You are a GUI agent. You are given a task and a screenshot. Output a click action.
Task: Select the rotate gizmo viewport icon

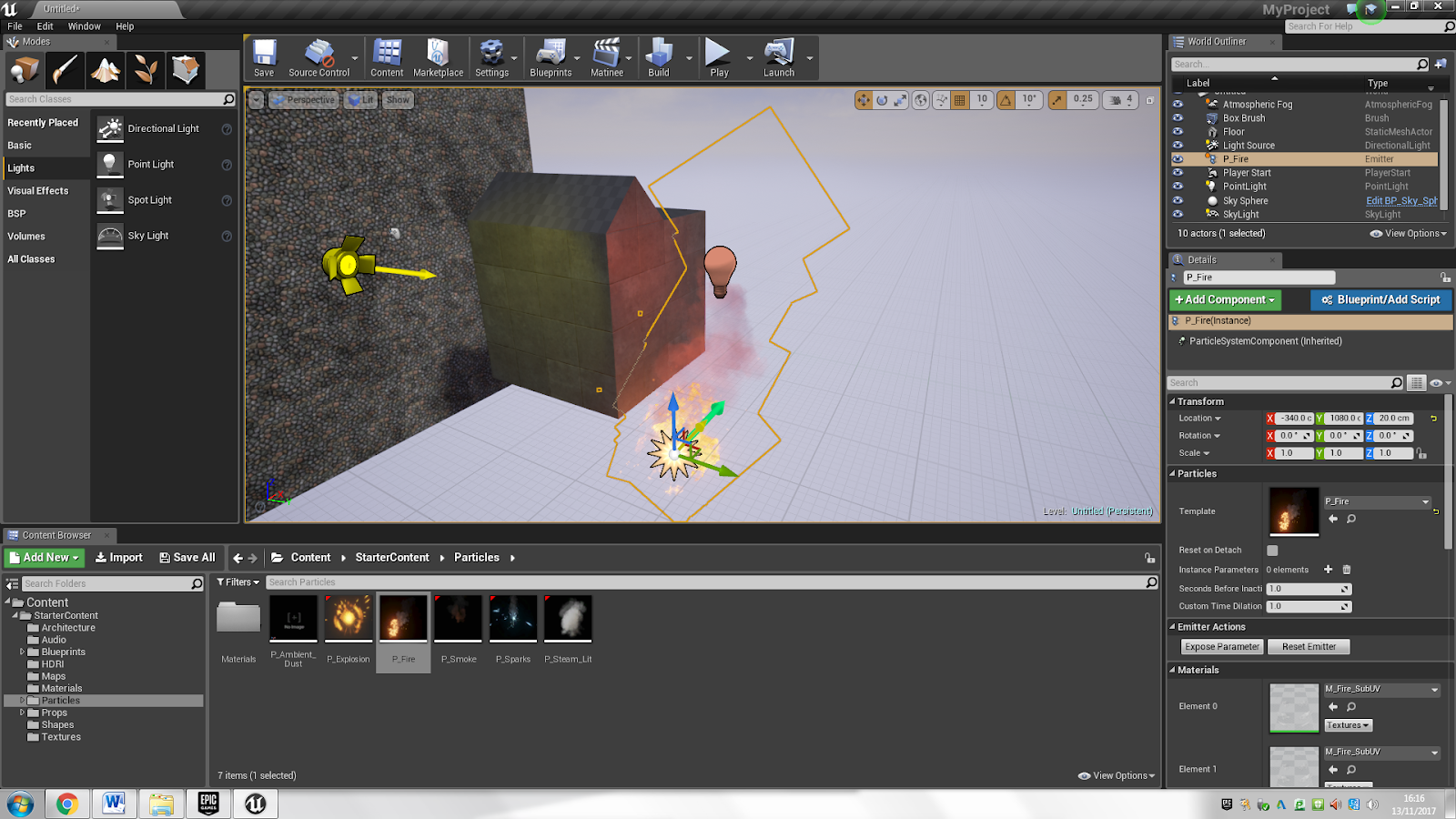[882, 100]
